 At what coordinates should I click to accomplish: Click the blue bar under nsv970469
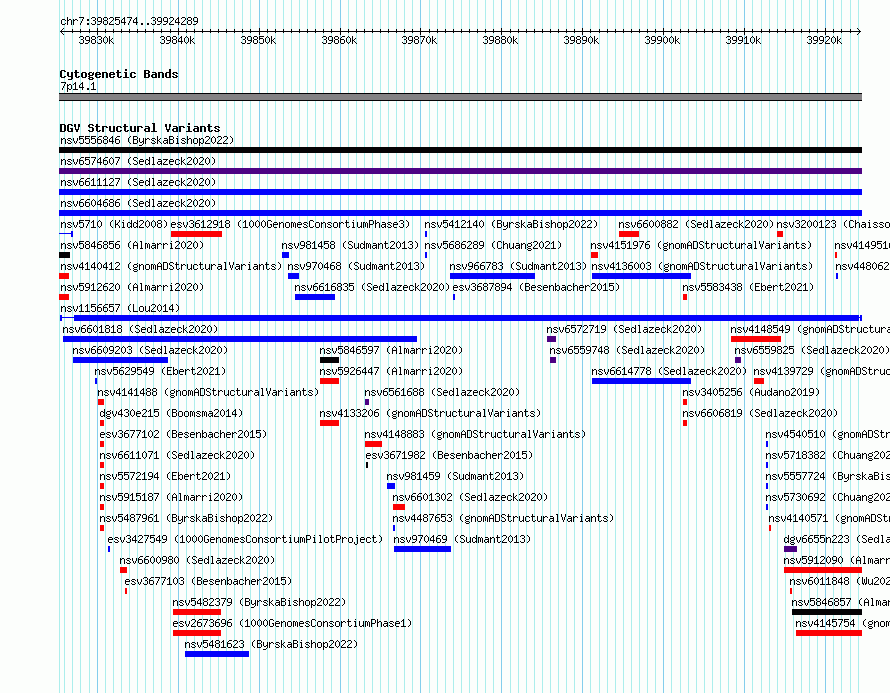point(422,549)
